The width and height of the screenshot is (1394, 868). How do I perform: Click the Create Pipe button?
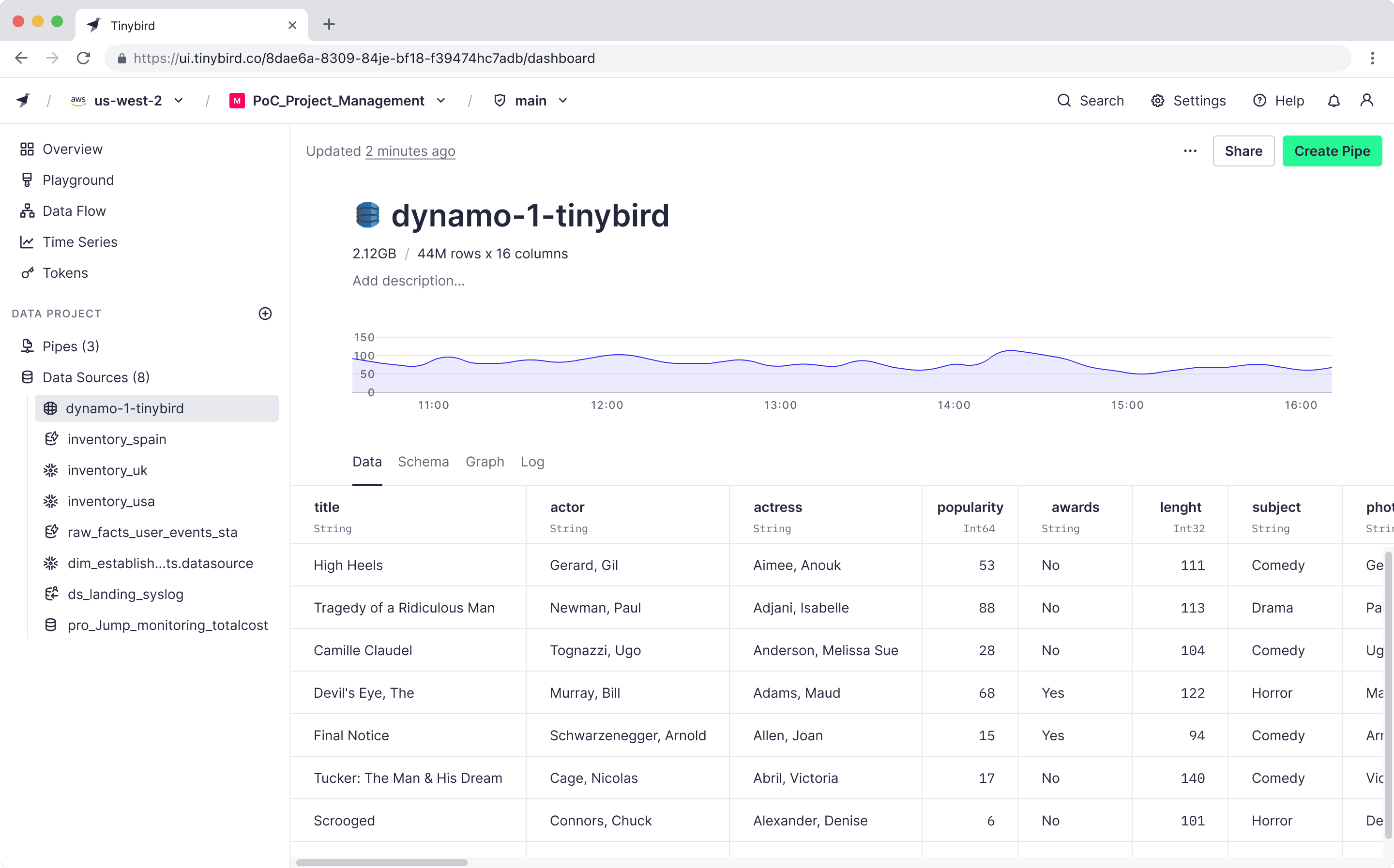(1332, 151)
